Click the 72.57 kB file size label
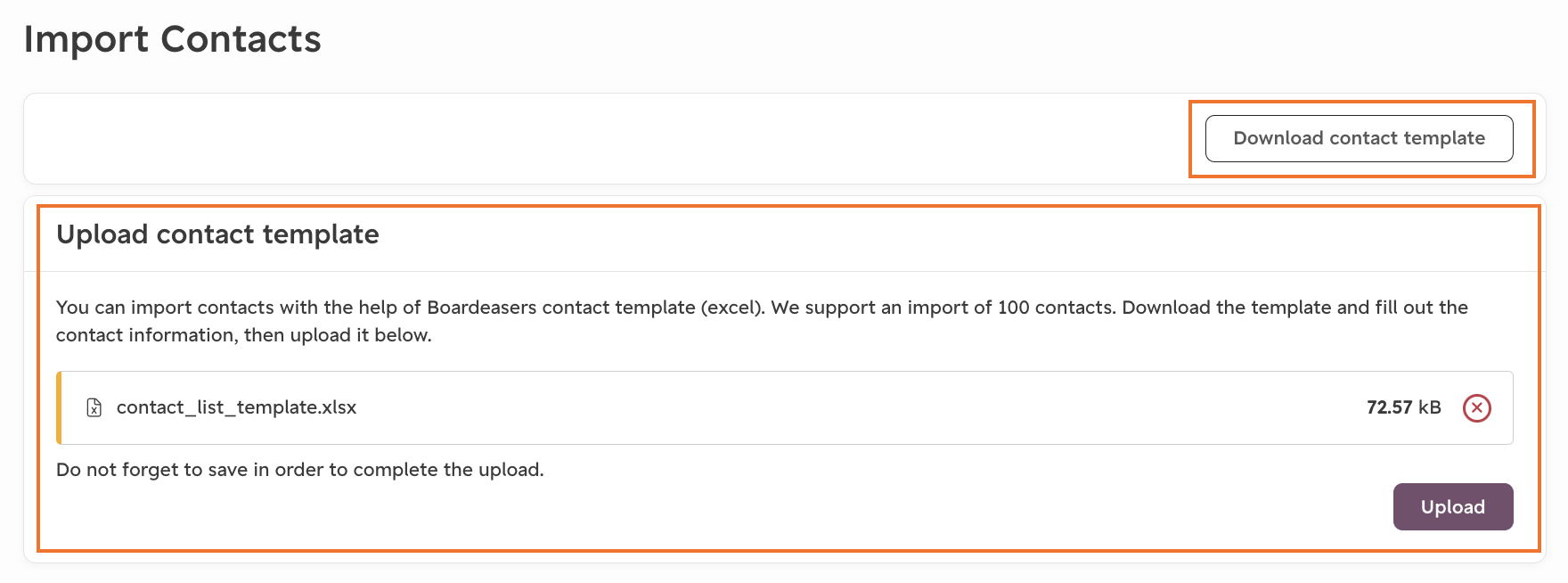The height and width of the screenshot is (583, 1568). coord(1403,407)
